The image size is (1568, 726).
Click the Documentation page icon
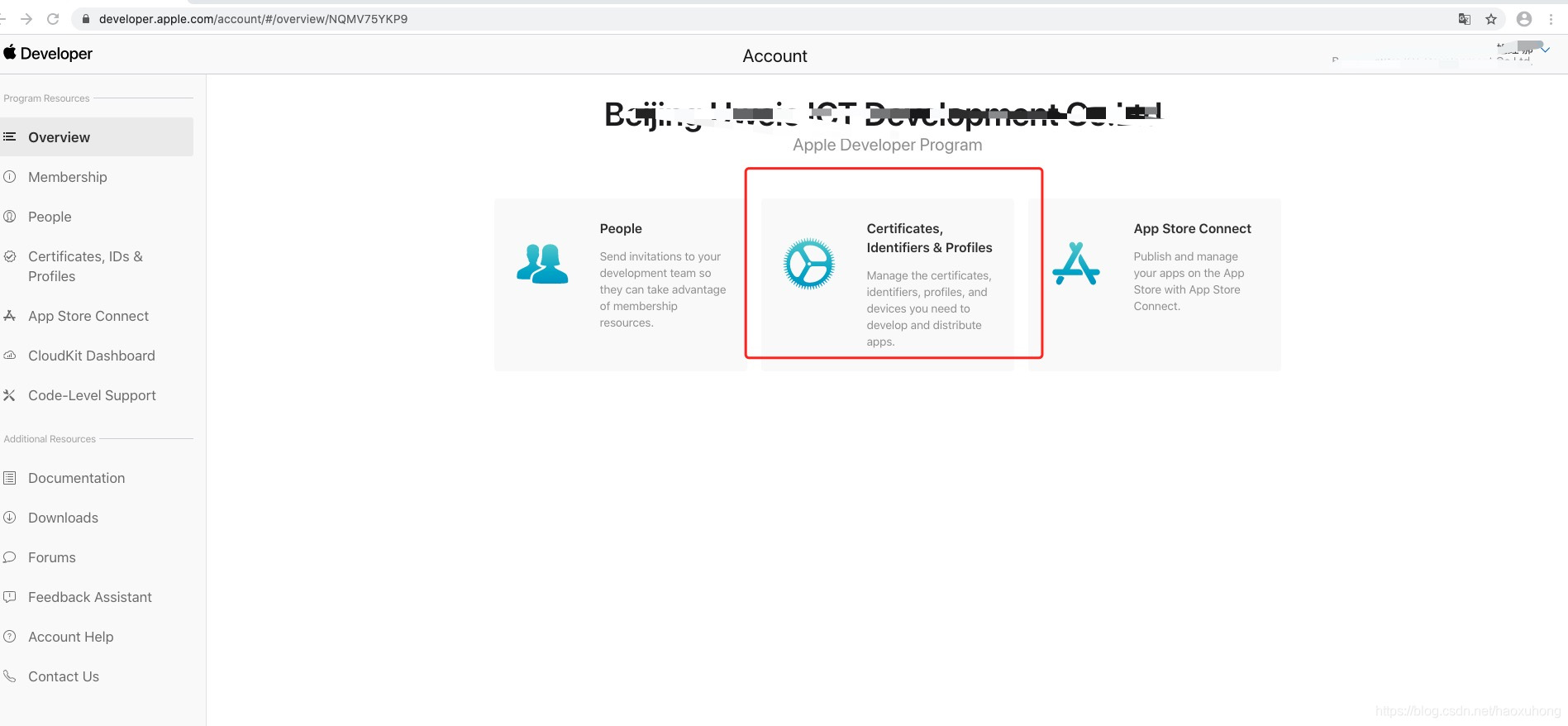click(x=10, y=478)
